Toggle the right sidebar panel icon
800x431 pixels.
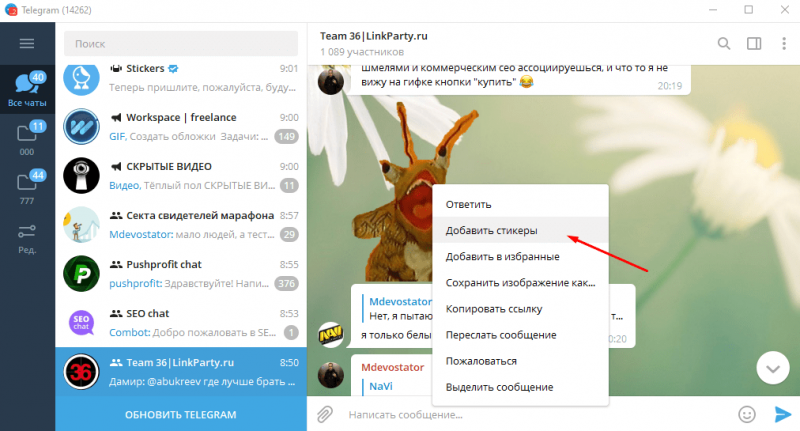[754, 43]
